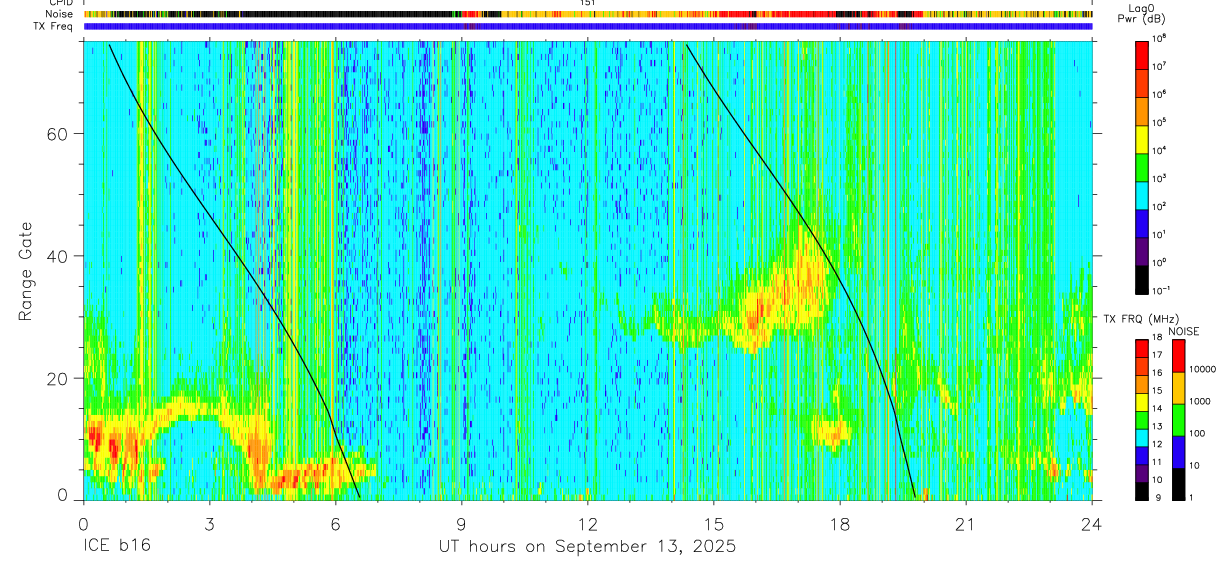Image resolution: width=1228 pixels, height=567 pixels.
Task: Click the y-axis tick label '20'
Action: [56, 378]
